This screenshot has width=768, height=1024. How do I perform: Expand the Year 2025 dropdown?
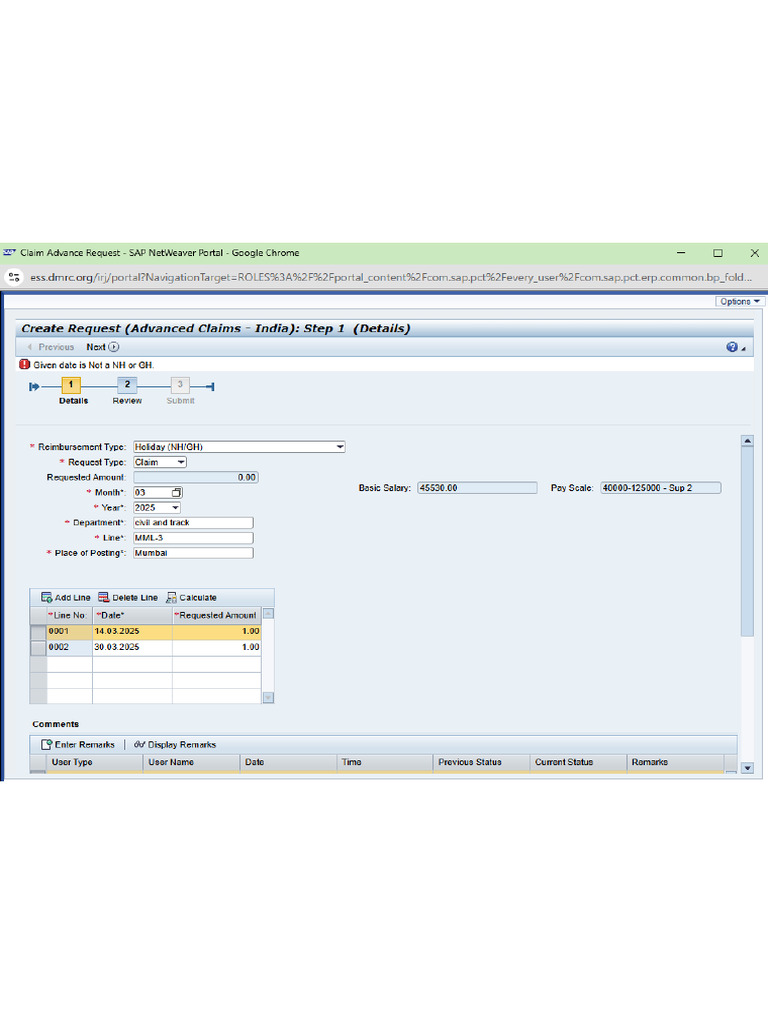pyautogui.click(x=175, y=507)
